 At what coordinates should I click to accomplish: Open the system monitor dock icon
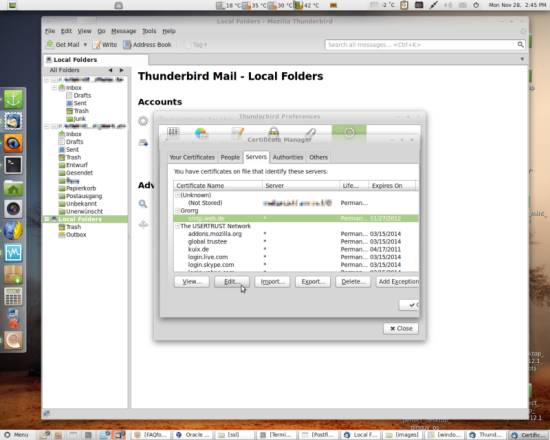click(13, 253)
